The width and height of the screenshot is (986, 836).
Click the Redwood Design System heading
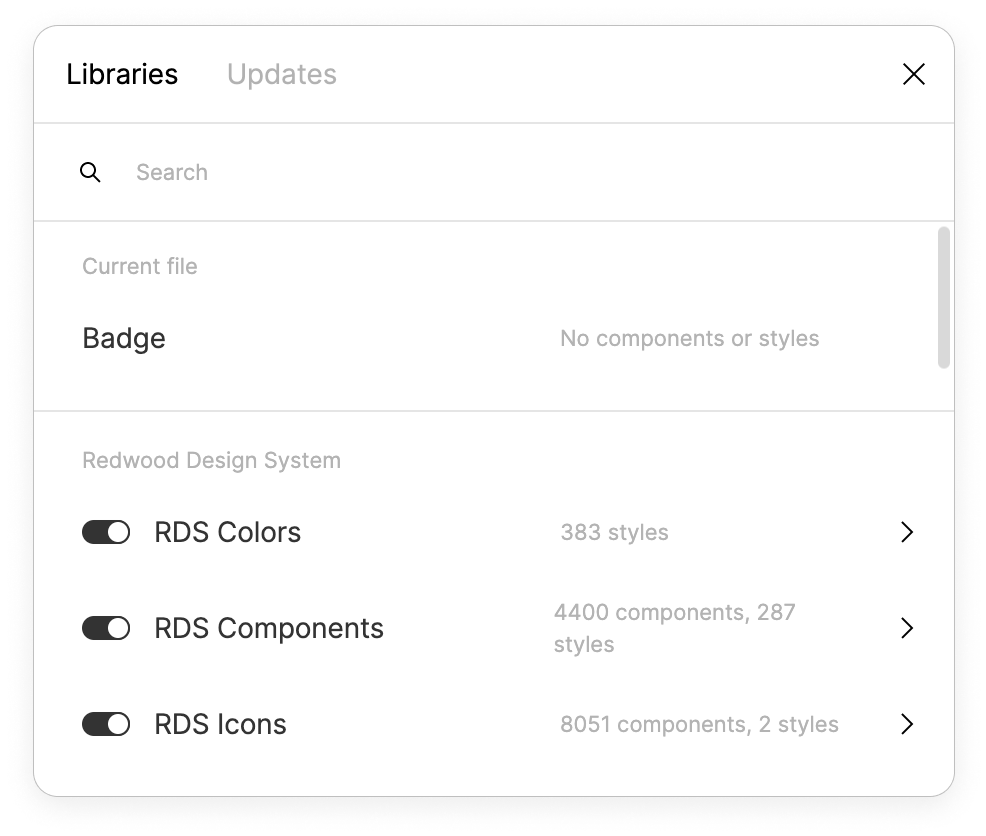pos(211,460)
